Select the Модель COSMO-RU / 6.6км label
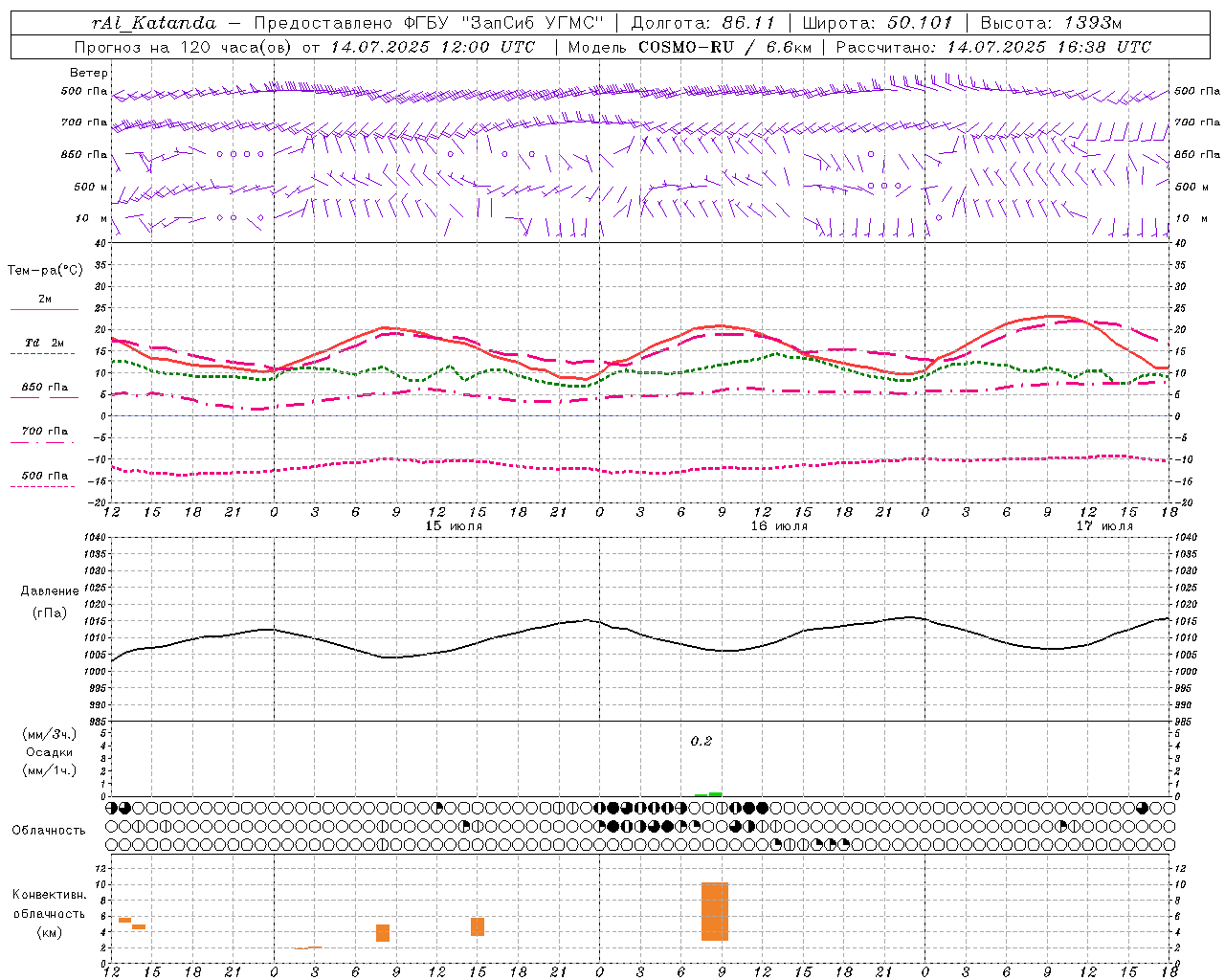 [689, 47]
